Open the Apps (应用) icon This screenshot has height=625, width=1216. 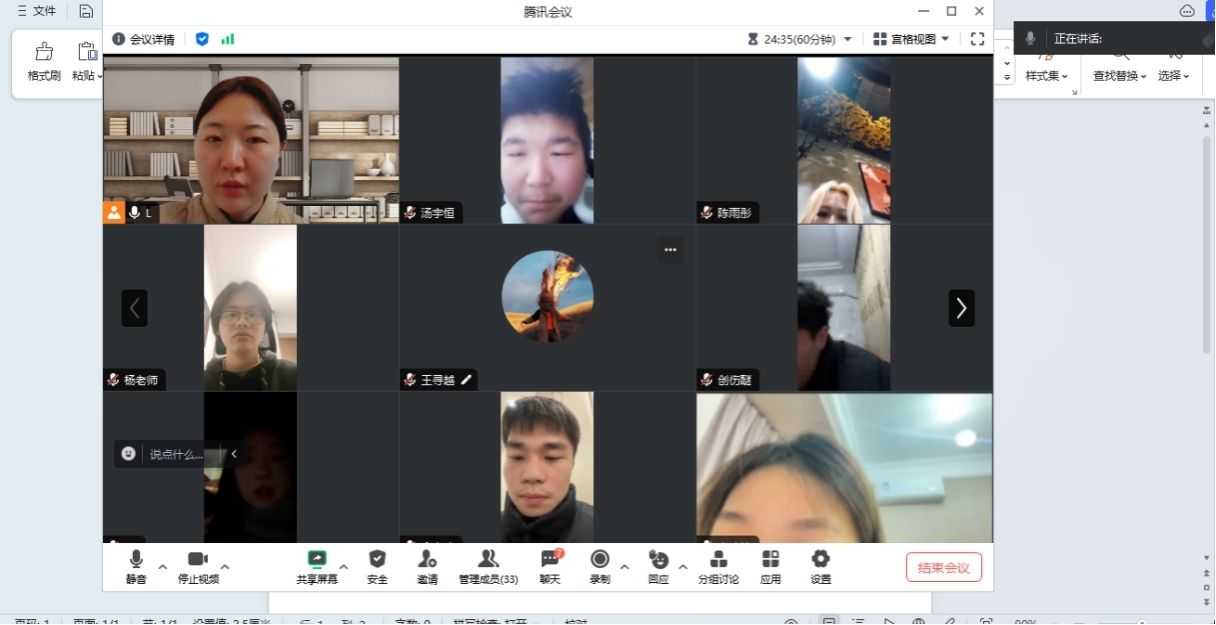pyautogui.click(x=770, y=560)
